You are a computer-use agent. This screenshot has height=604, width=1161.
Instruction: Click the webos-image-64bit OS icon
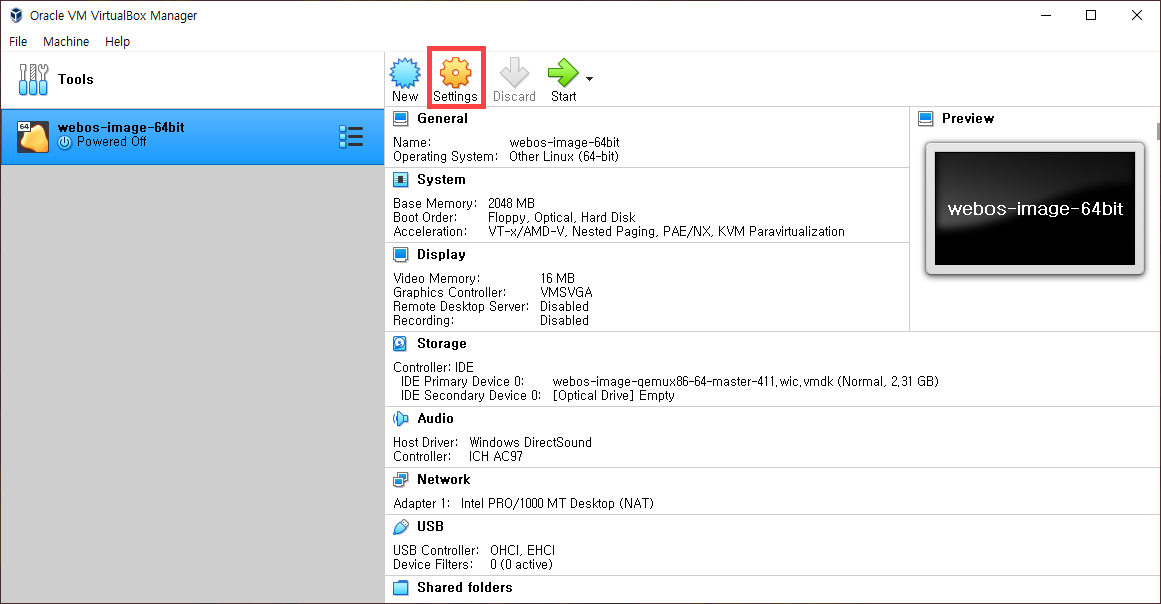(x=33, y=137)
